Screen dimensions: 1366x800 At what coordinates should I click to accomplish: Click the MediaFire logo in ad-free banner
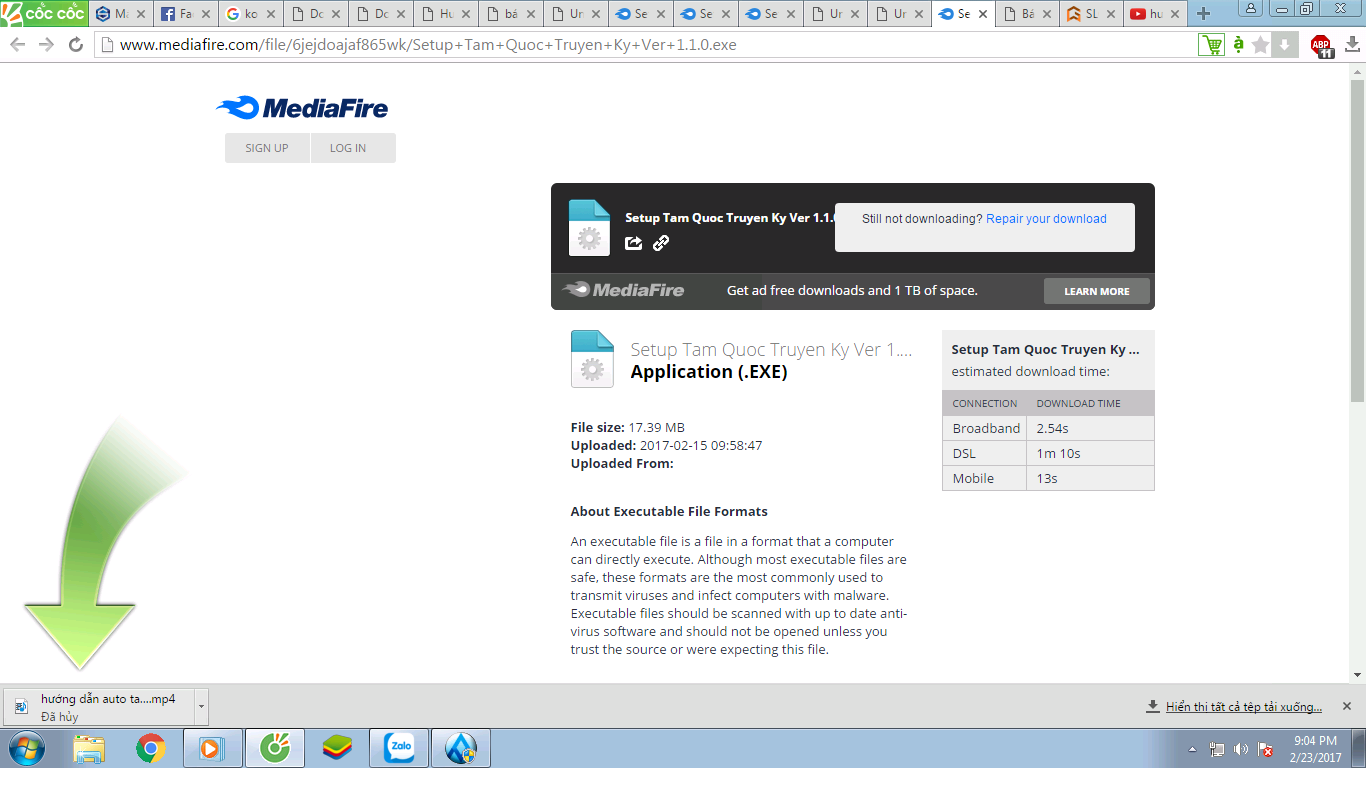click(x=623, y=290)
